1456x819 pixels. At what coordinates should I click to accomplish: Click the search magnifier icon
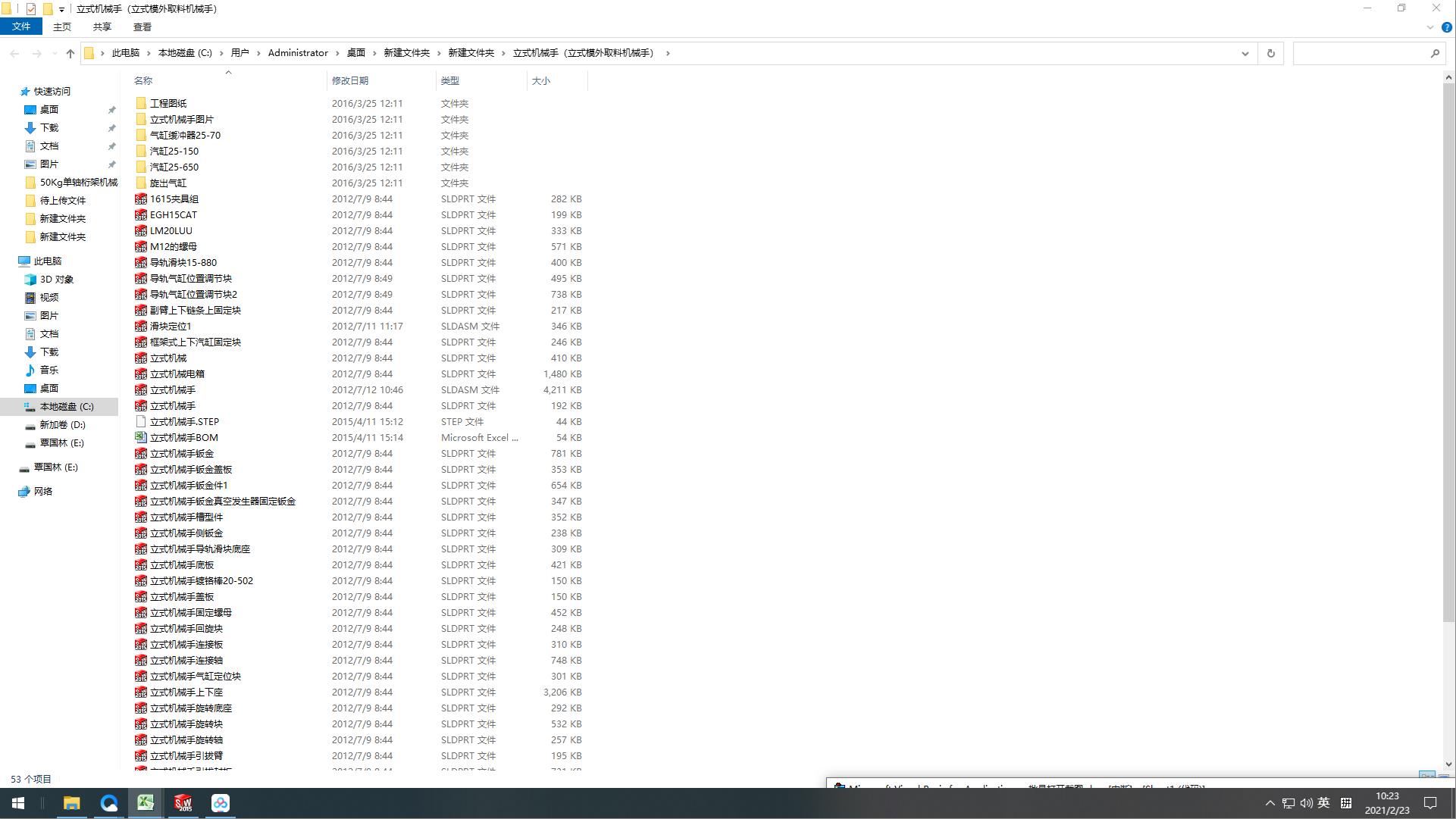(1434, 53)
